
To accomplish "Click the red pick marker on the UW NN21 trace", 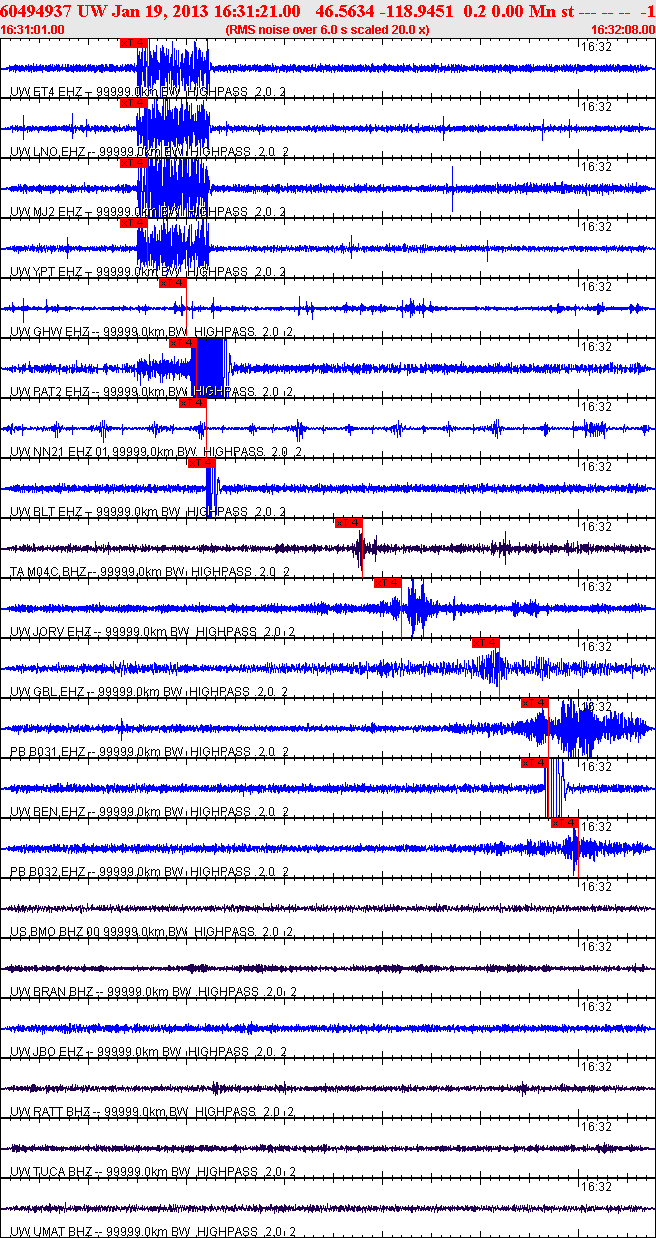I will pyautogui.click(x=193, y=403).
